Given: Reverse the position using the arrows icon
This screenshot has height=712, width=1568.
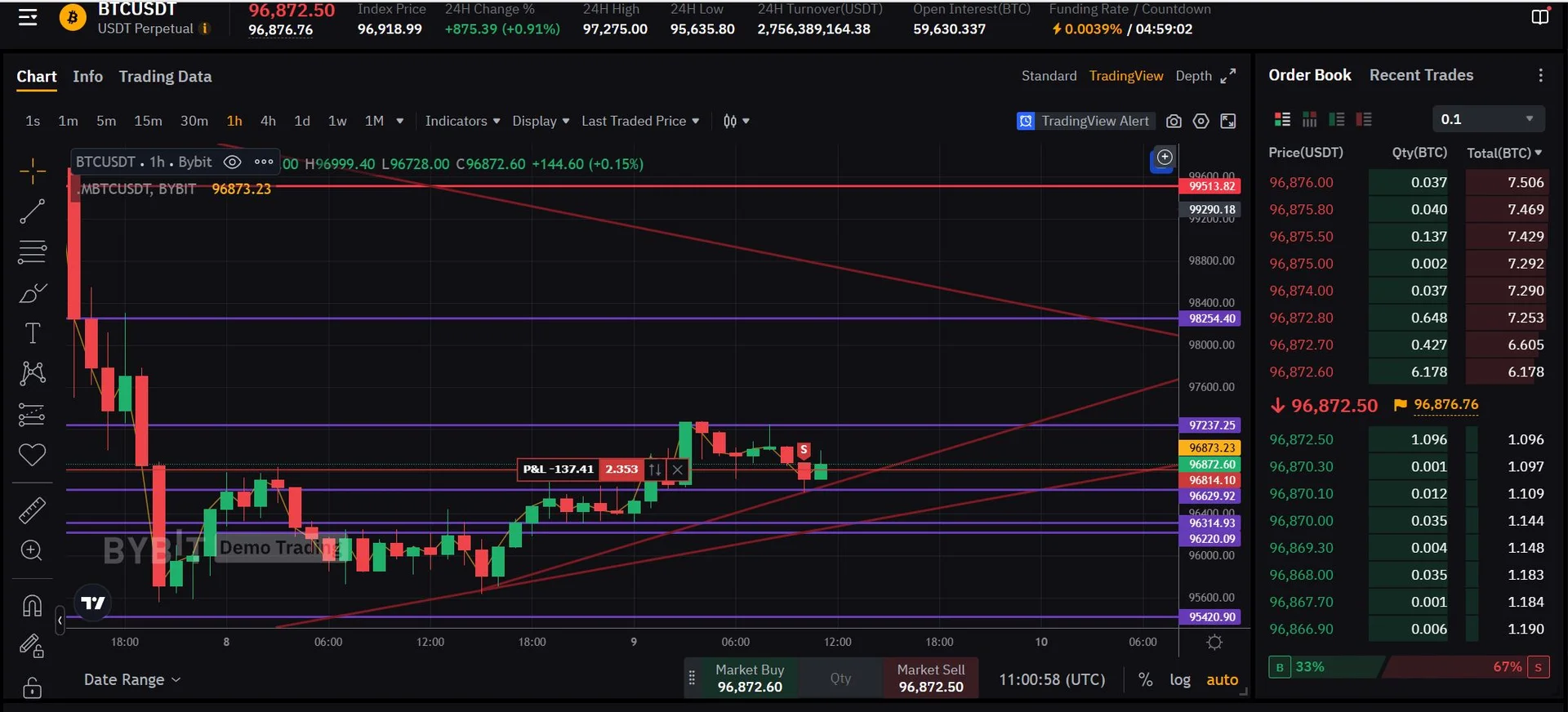Looking at the screenshot, I should (x=655, y=469).
